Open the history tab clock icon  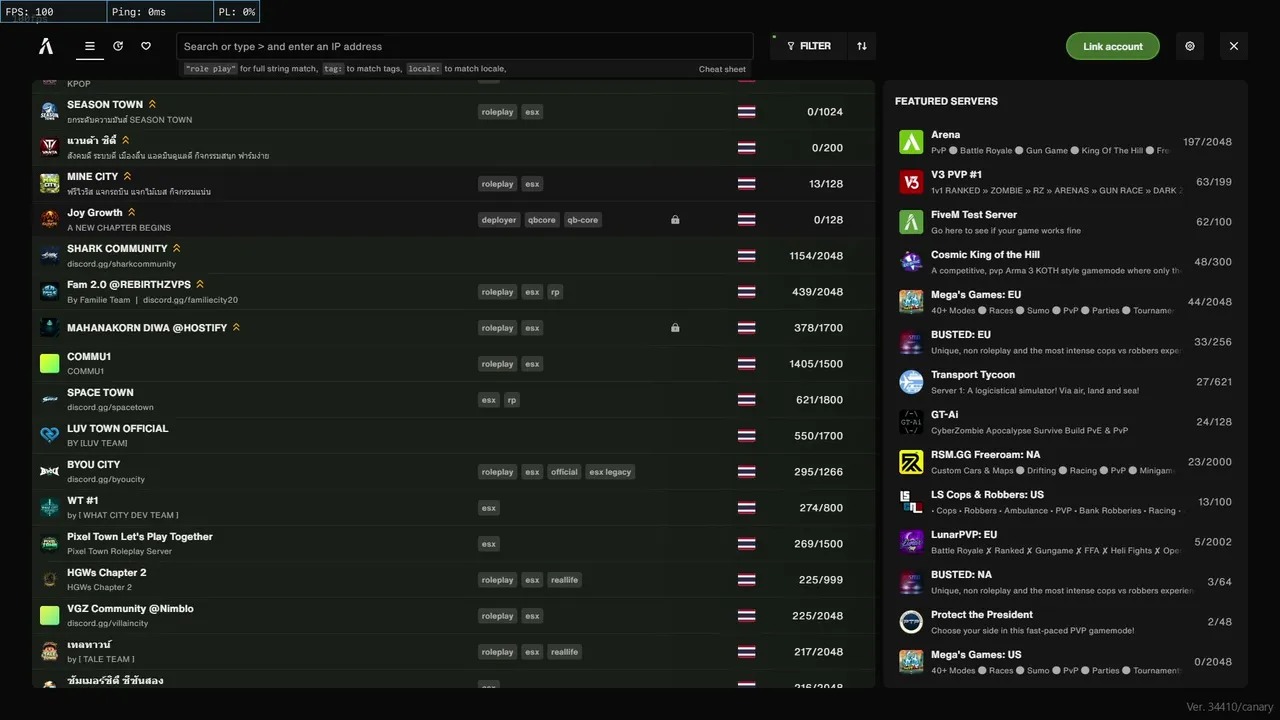pos(118,46)
